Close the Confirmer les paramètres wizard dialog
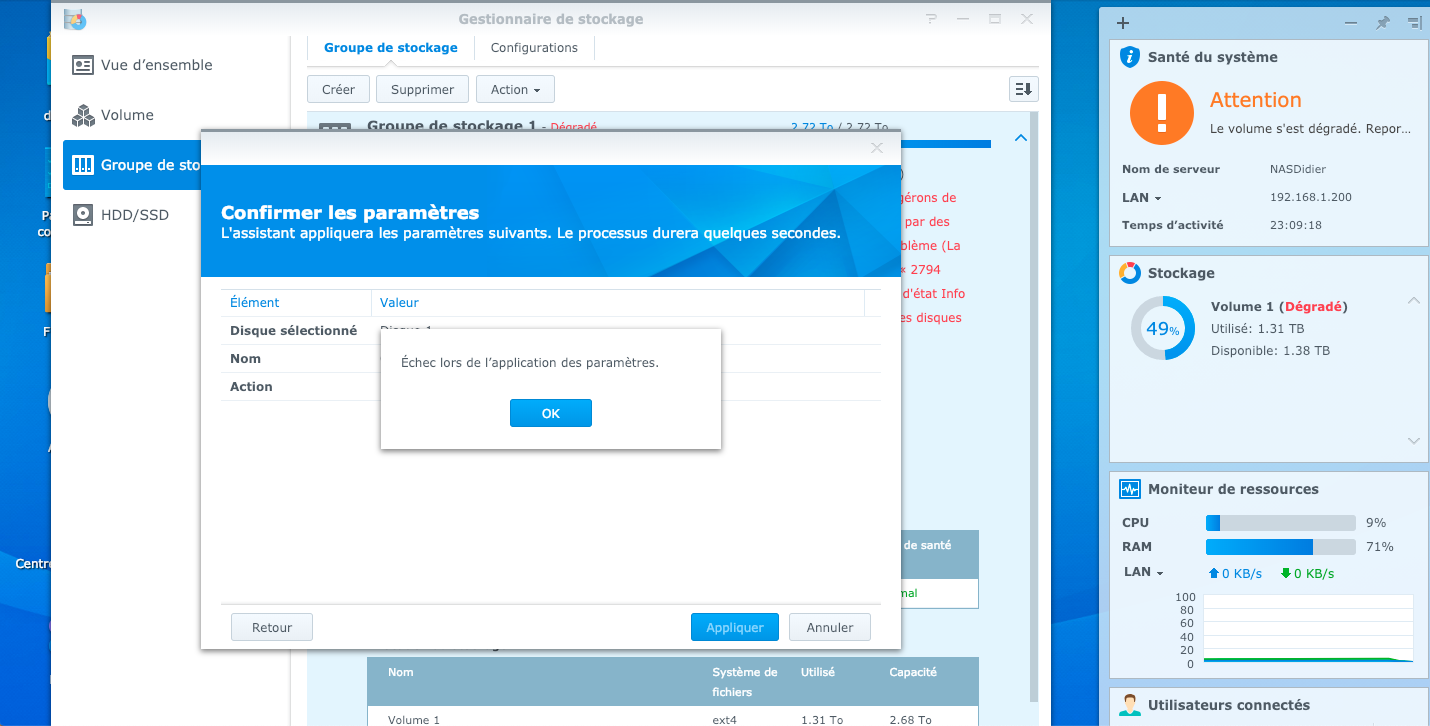 tap(877, 148)
